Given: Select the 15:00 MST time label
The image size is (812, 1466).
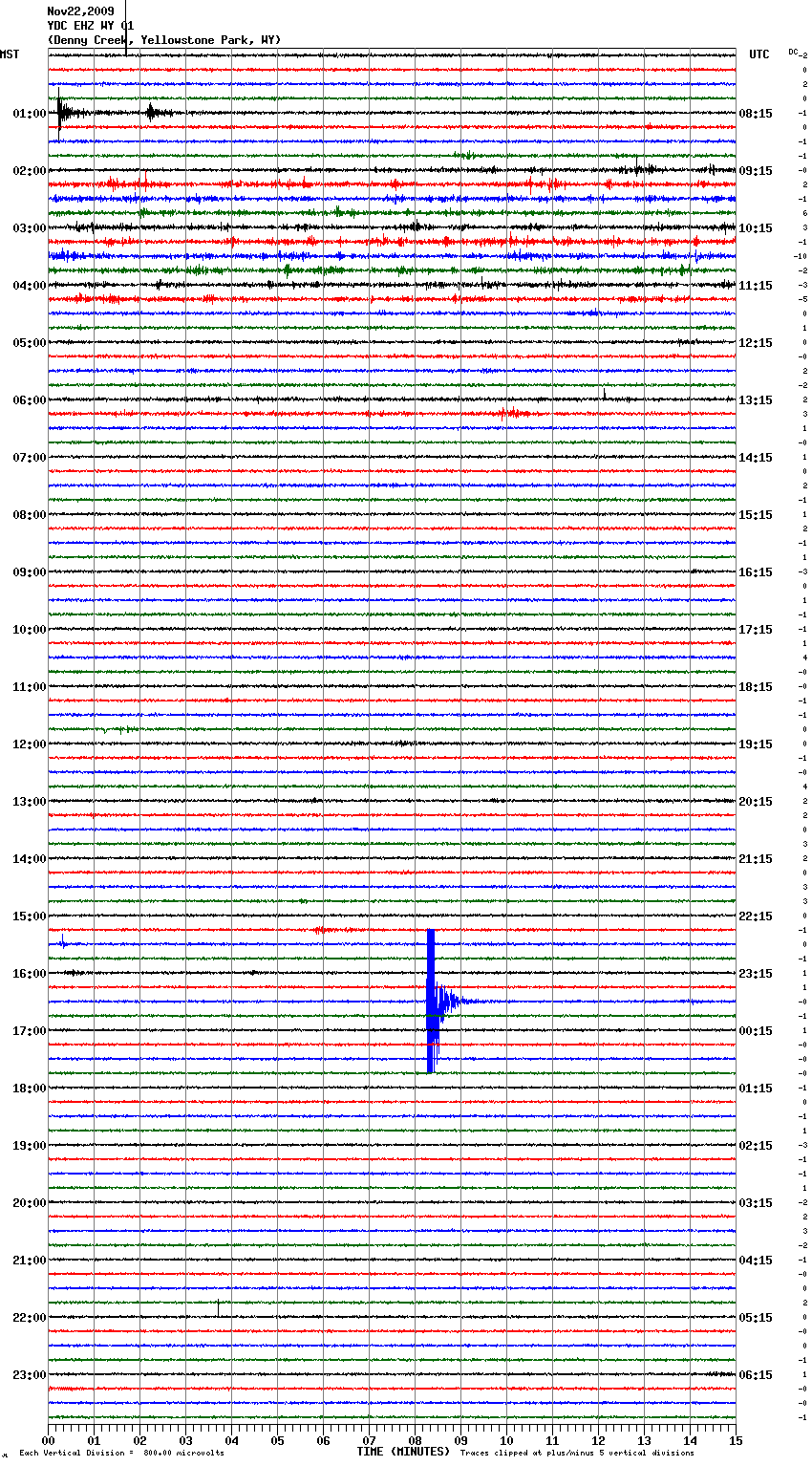Looking at the screenshot, I should (29, 916).
